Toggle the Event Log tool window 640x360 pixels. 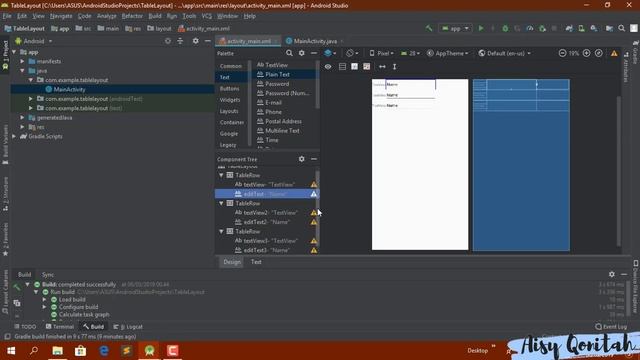tap(611, 327)
